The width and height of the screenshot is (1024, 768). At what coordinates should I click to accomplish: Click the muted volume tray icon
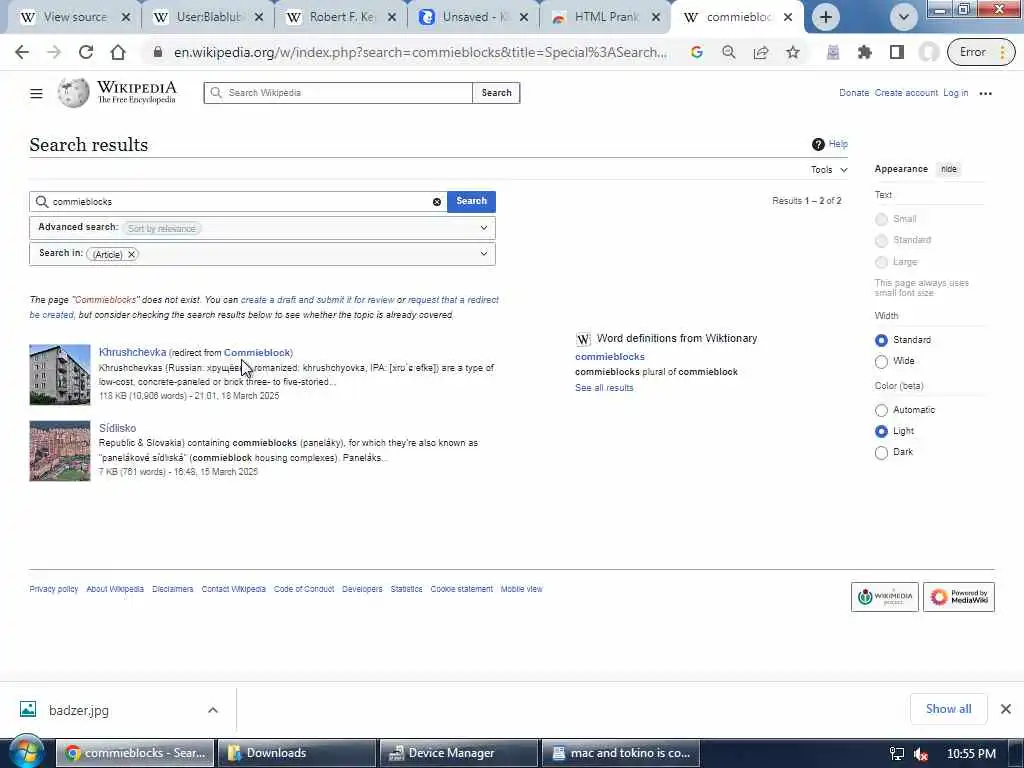(921, 754)
